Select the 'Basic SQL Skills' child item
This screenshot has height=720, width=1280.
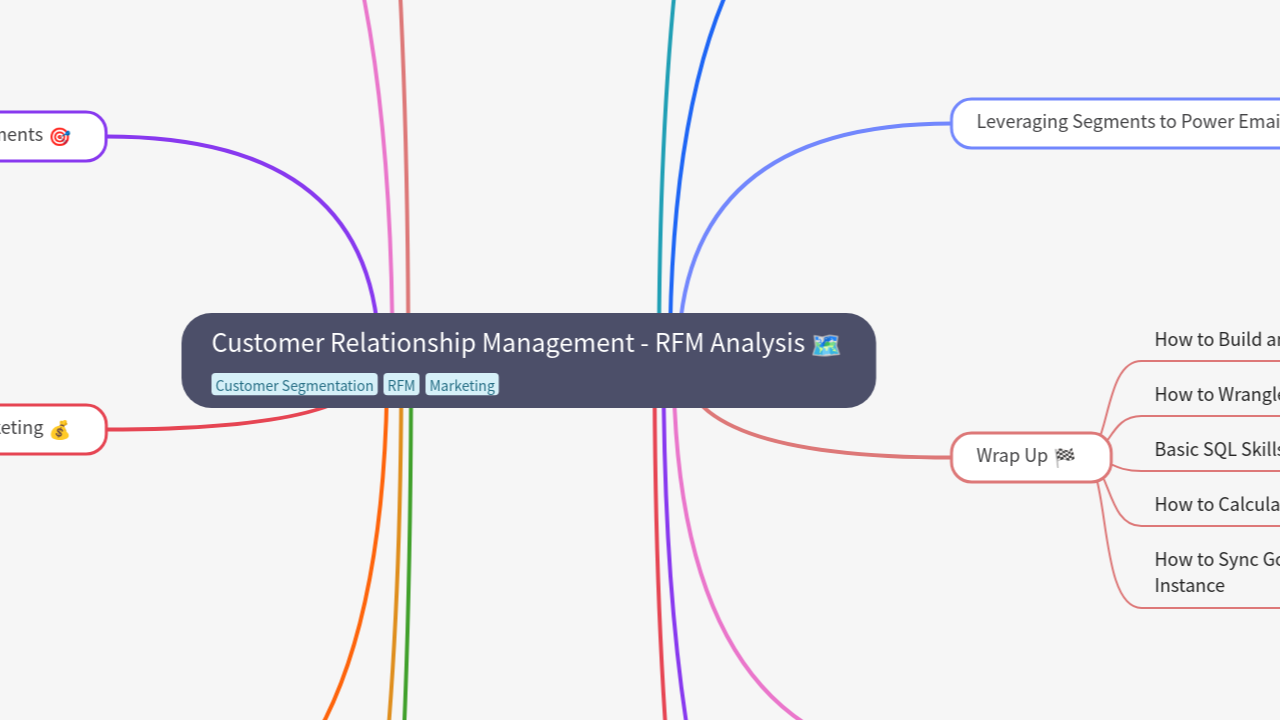click(x=1216, y=449)
